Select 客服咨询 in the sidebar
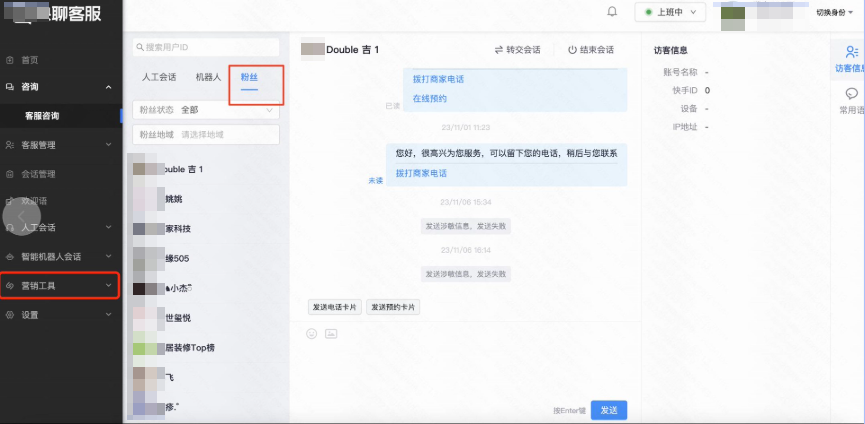Image resolution: width=865 pixels, height=424 pixels. tap(48, 116)
